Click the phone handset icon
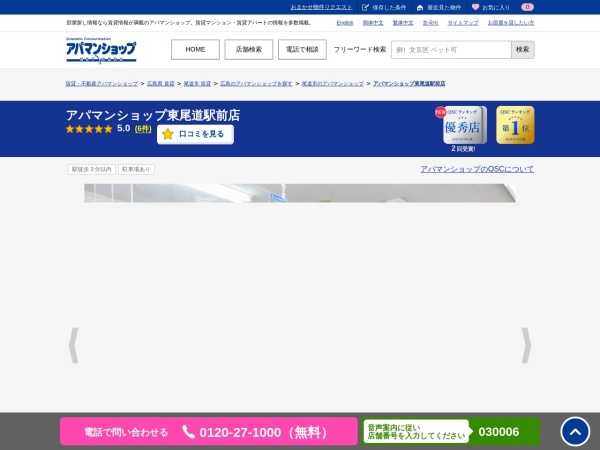Image resolution: width=600 pixels, height=450 pixels. (188, 432)
